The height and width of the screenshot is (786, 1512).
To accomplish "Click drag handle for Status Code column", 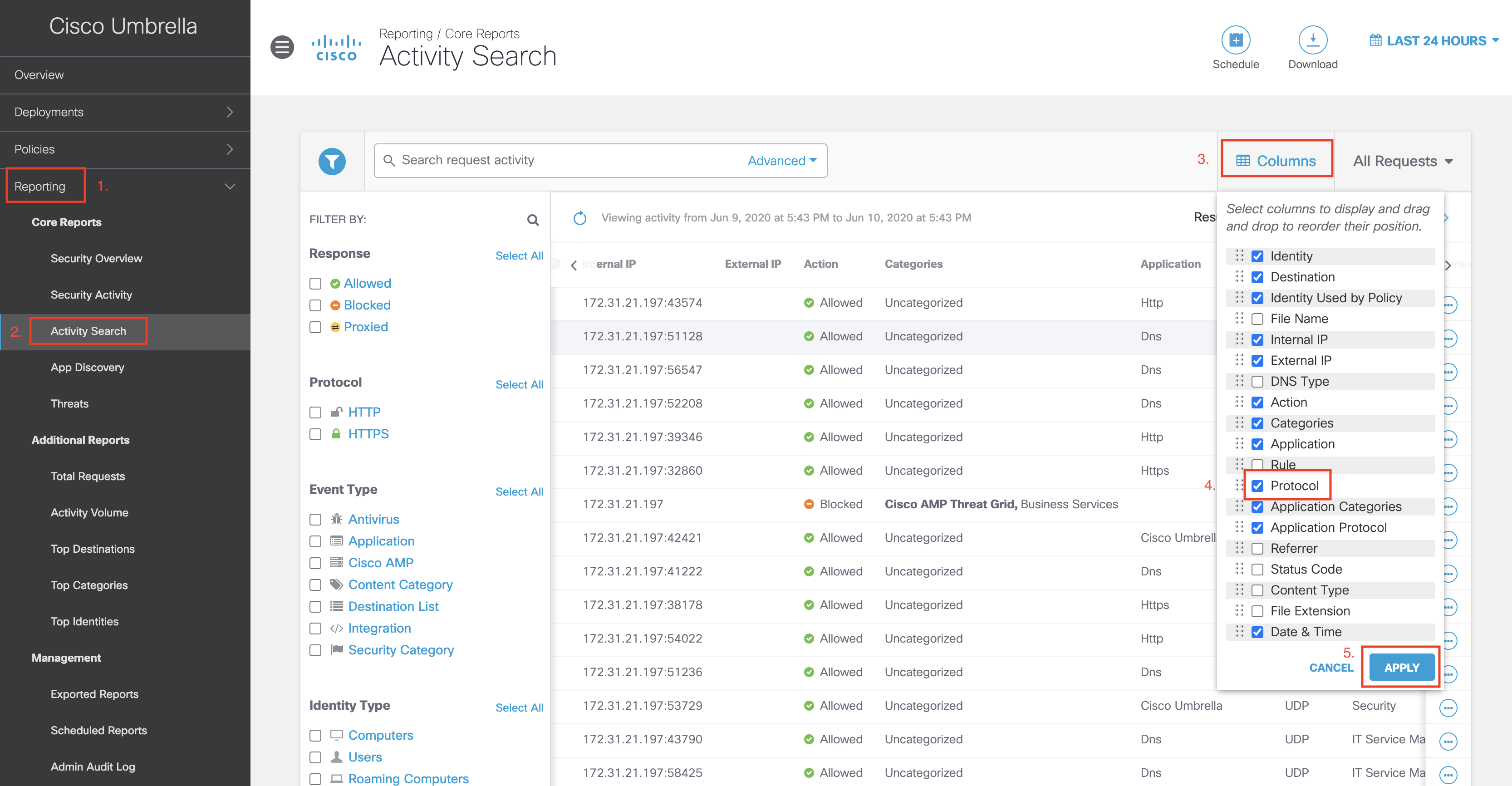I will click(x=1239, y=569).
